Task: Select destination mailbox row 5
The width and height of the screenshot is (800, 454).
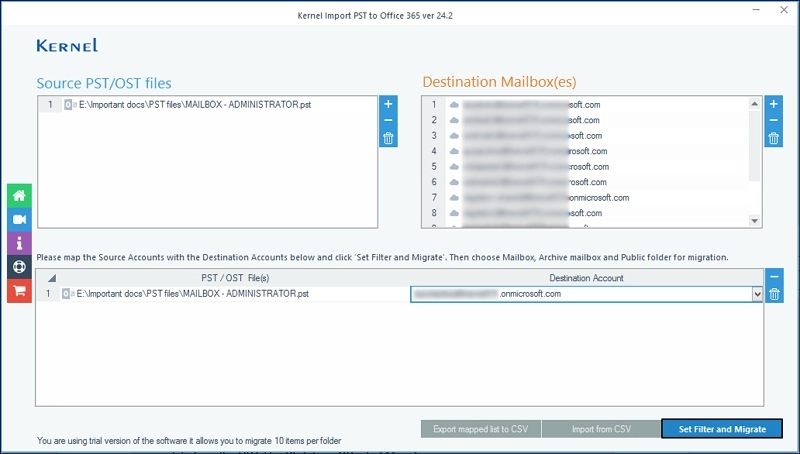Action: point(585,166)
